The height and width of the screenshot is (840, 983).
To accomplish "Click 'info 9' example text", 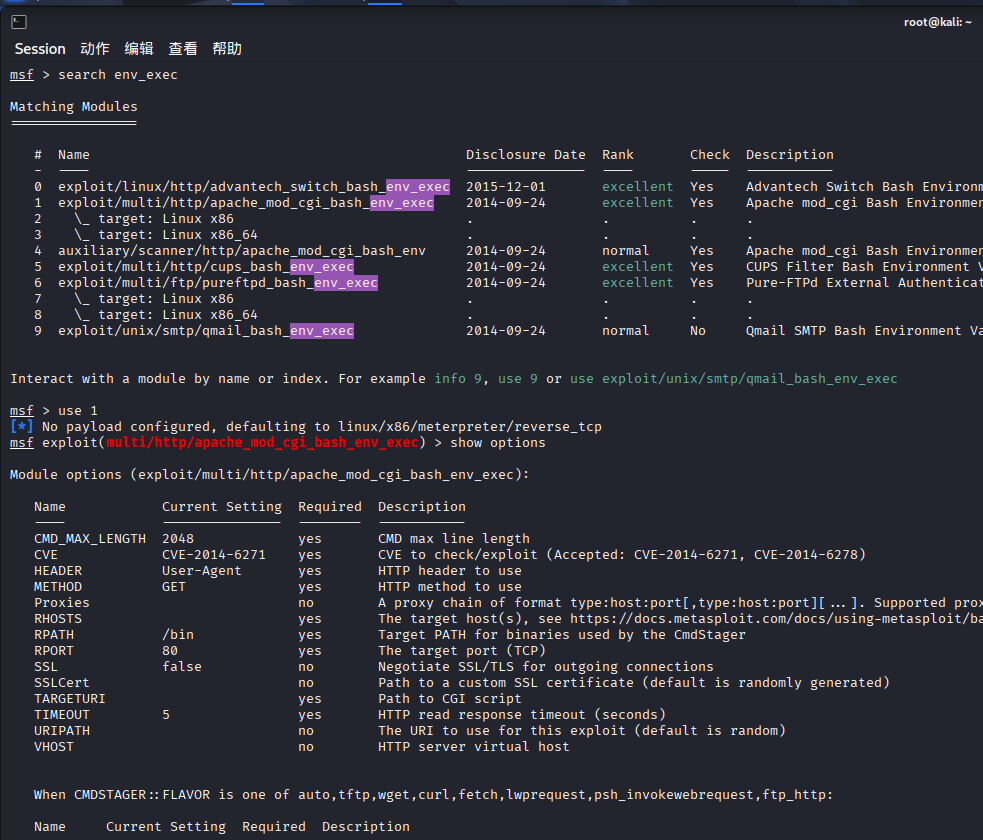I will [x=458, y=379].
